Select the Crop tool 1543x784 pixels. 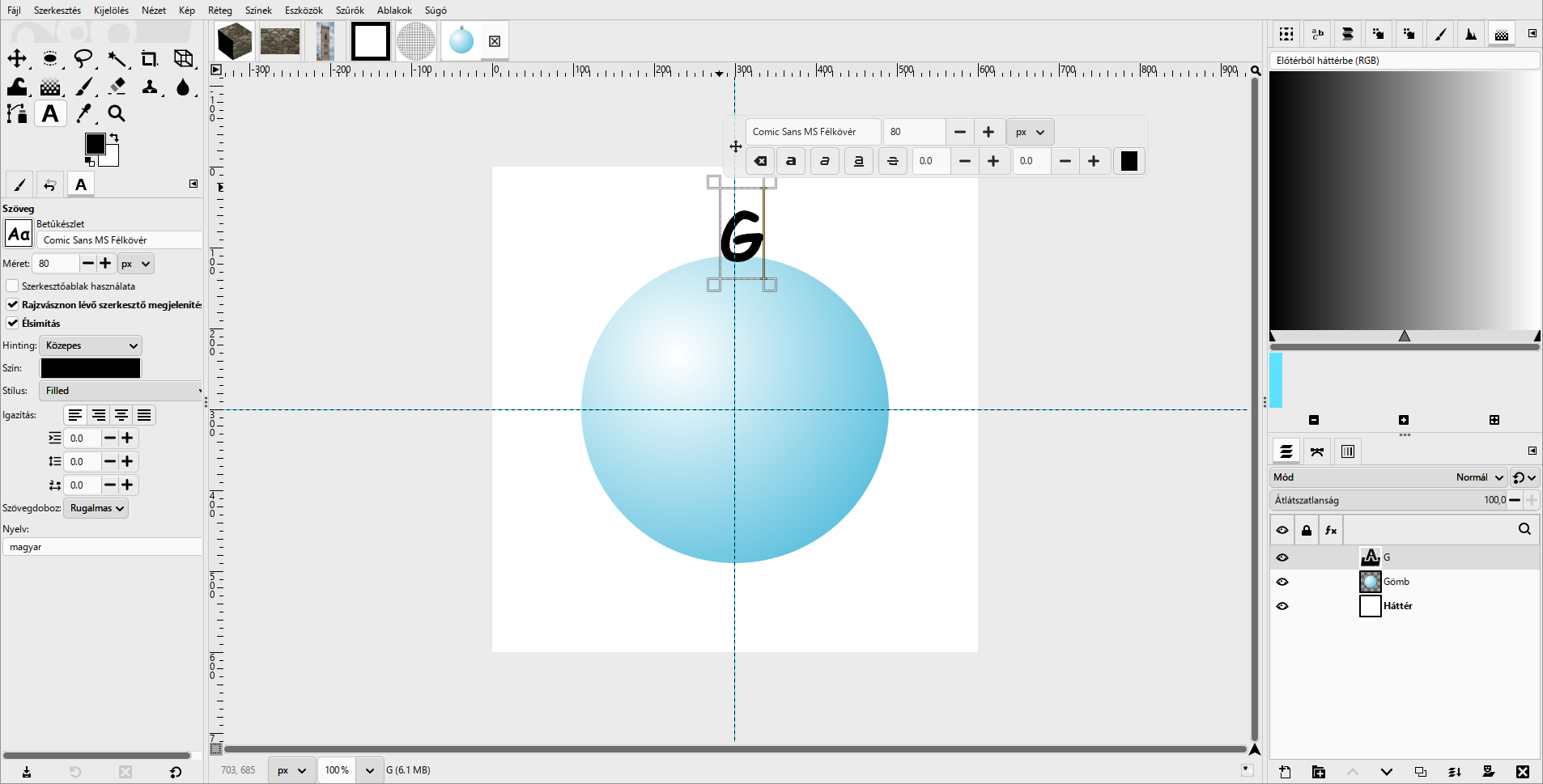pos(149,59)
